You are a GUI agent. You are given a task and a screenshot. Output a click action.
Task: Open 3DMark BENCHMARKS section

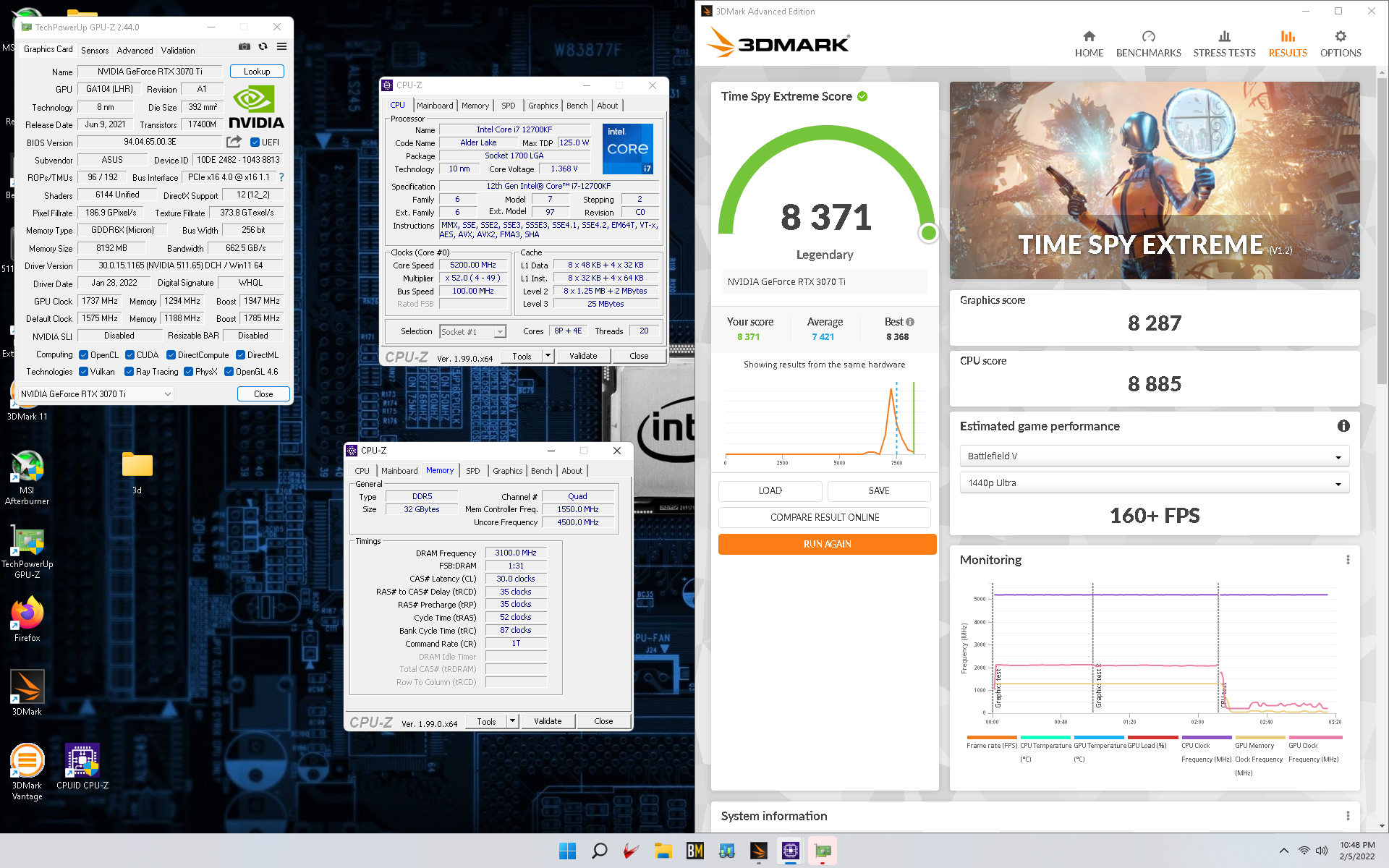[x=1148, y=43]
